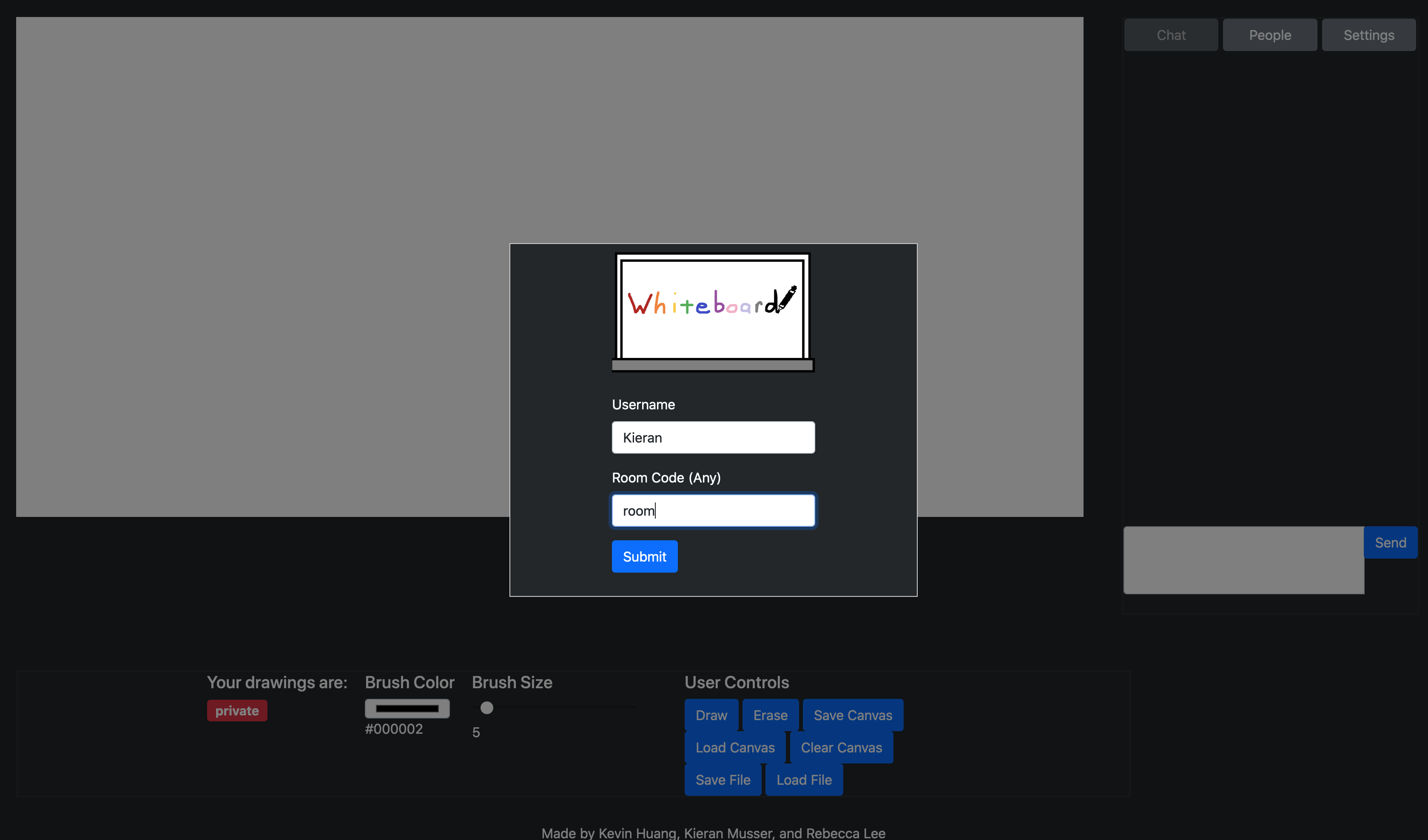Open the People tab
This screenshot has width=1428, height=840.
(1269, 35)
